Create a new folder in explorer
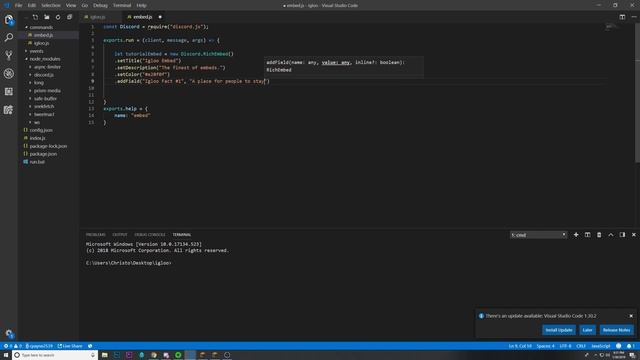 coord(47,17)
